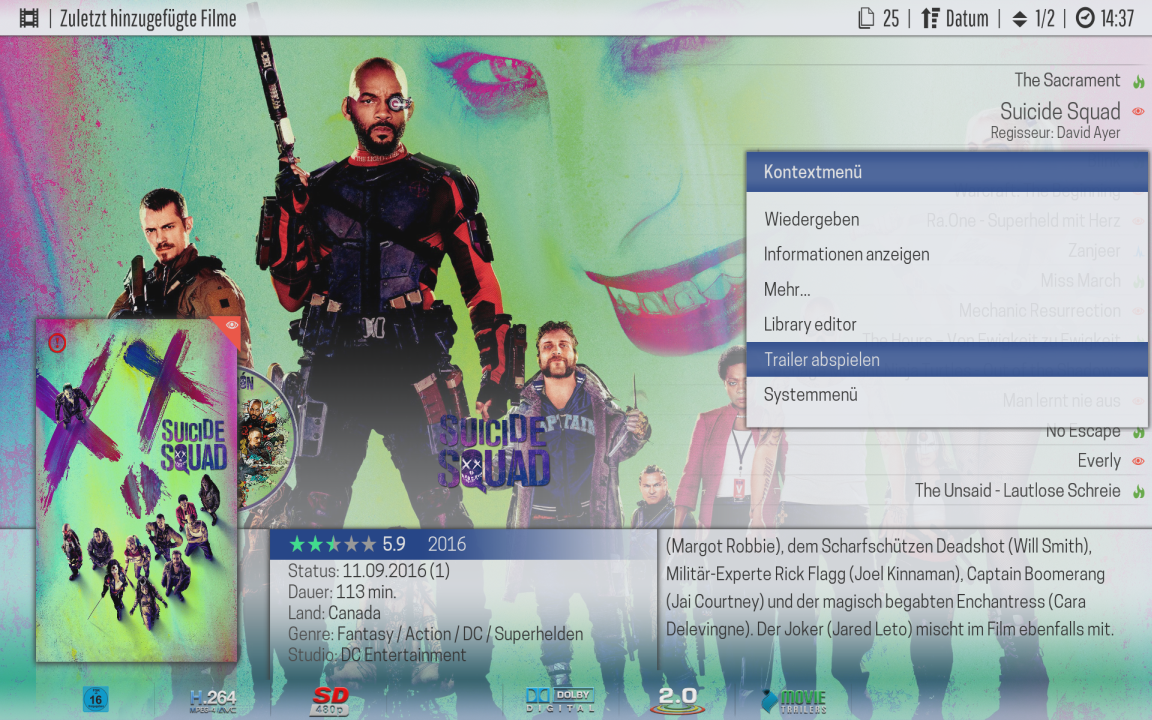The height and width of the screenshot is (720, 1152).
Task: Click the year 2016 label
Action: 447,544
